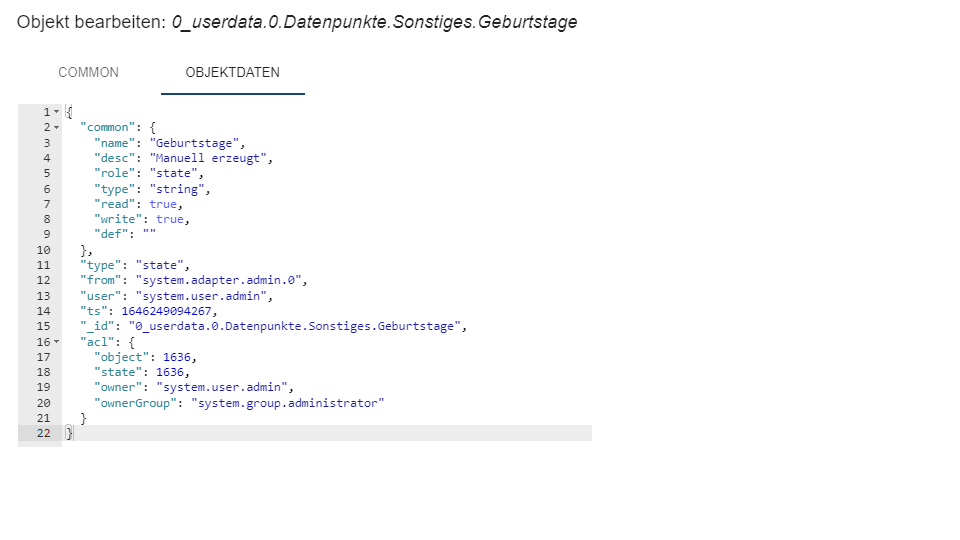Click line number 10 in the gutter

(43, 250)
